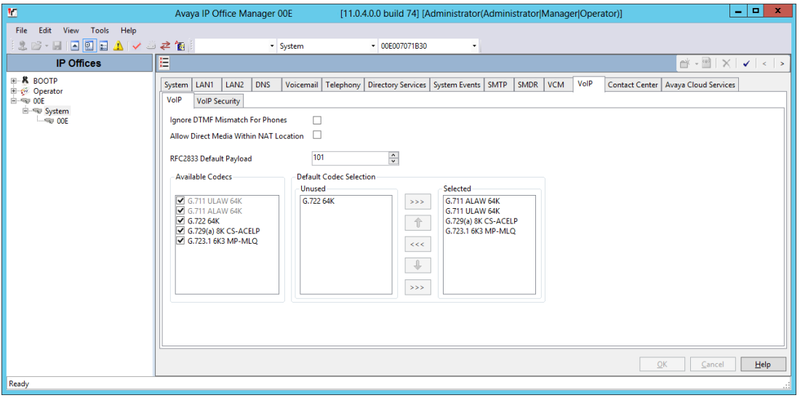Screen dimensions: 800x398
Task: Select G.722 64K in the Unused list
Action: click(318, 201)
